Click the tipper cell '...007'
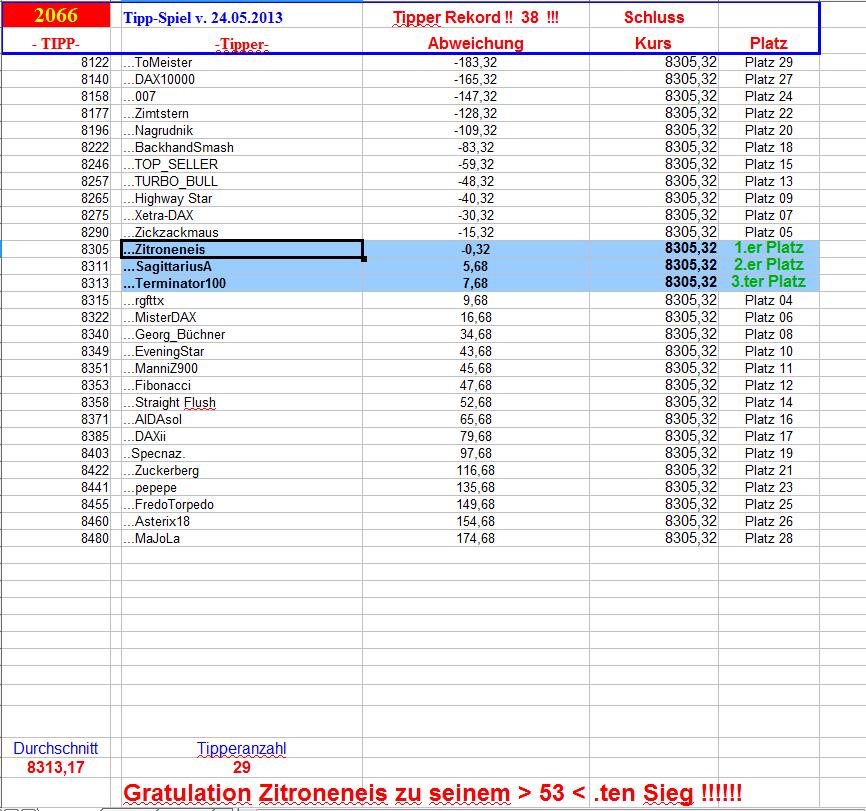Screen dimensions: 866x811 pos(242,97)
